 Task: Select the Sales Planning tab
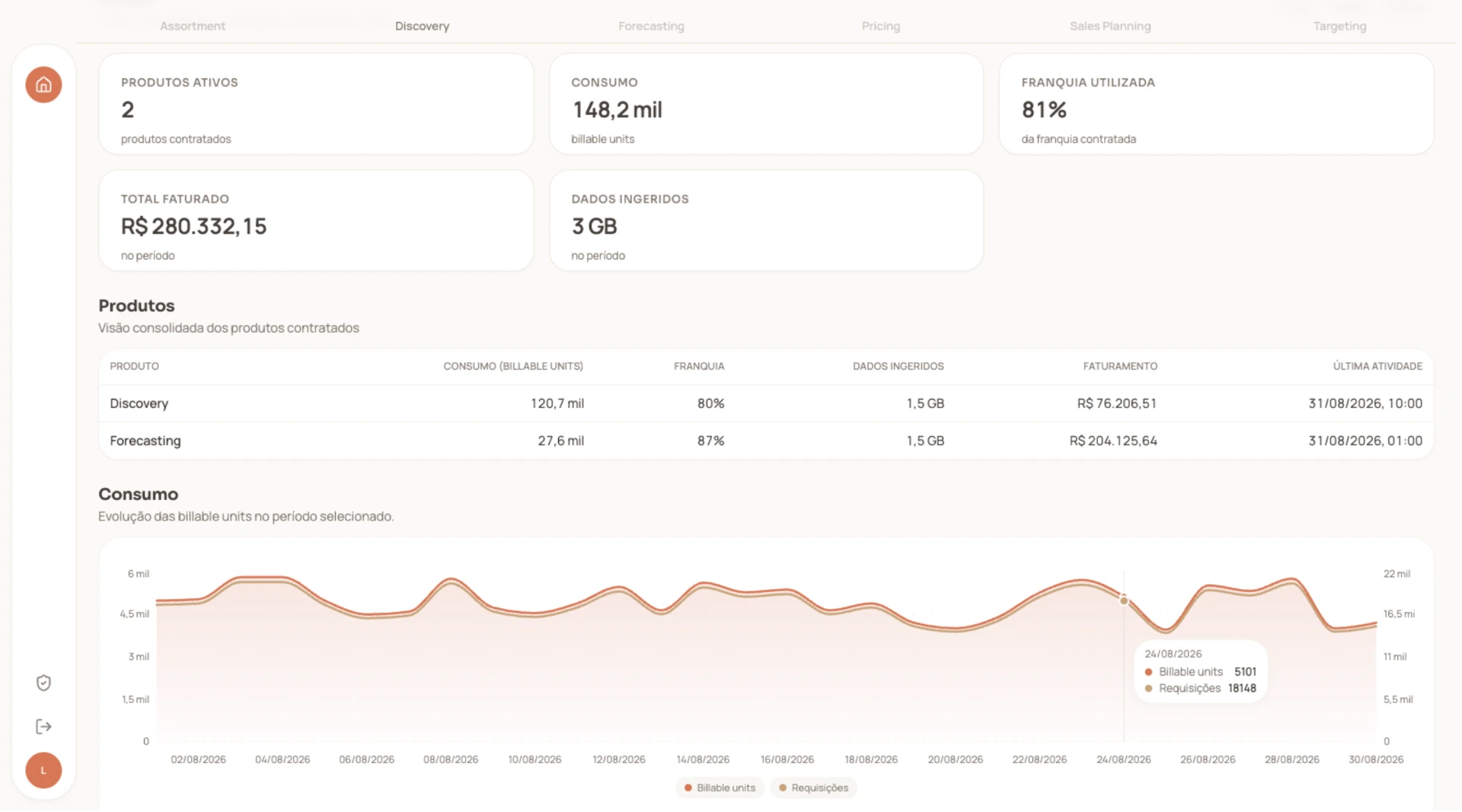1110,26
